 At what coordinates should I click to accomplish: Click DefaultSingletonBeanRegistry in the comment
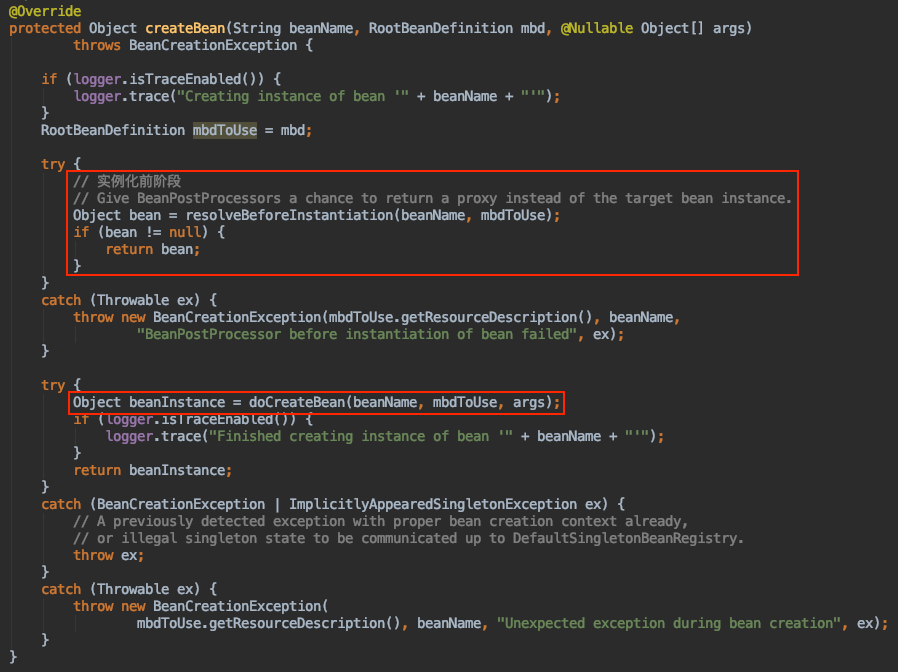click(x=628, y=538)
